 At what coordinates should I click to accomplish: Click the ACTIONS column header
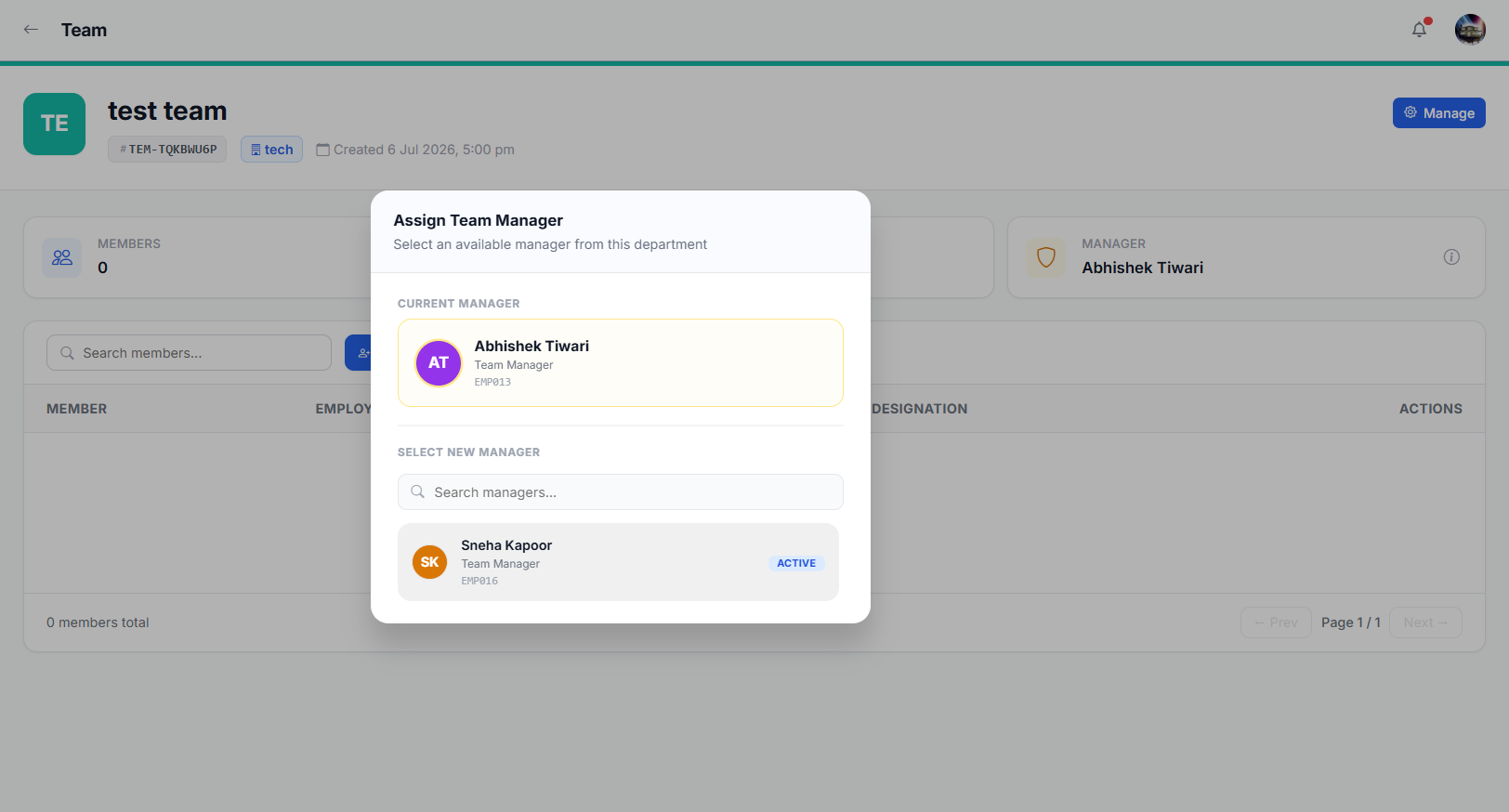click(1431, 409)
